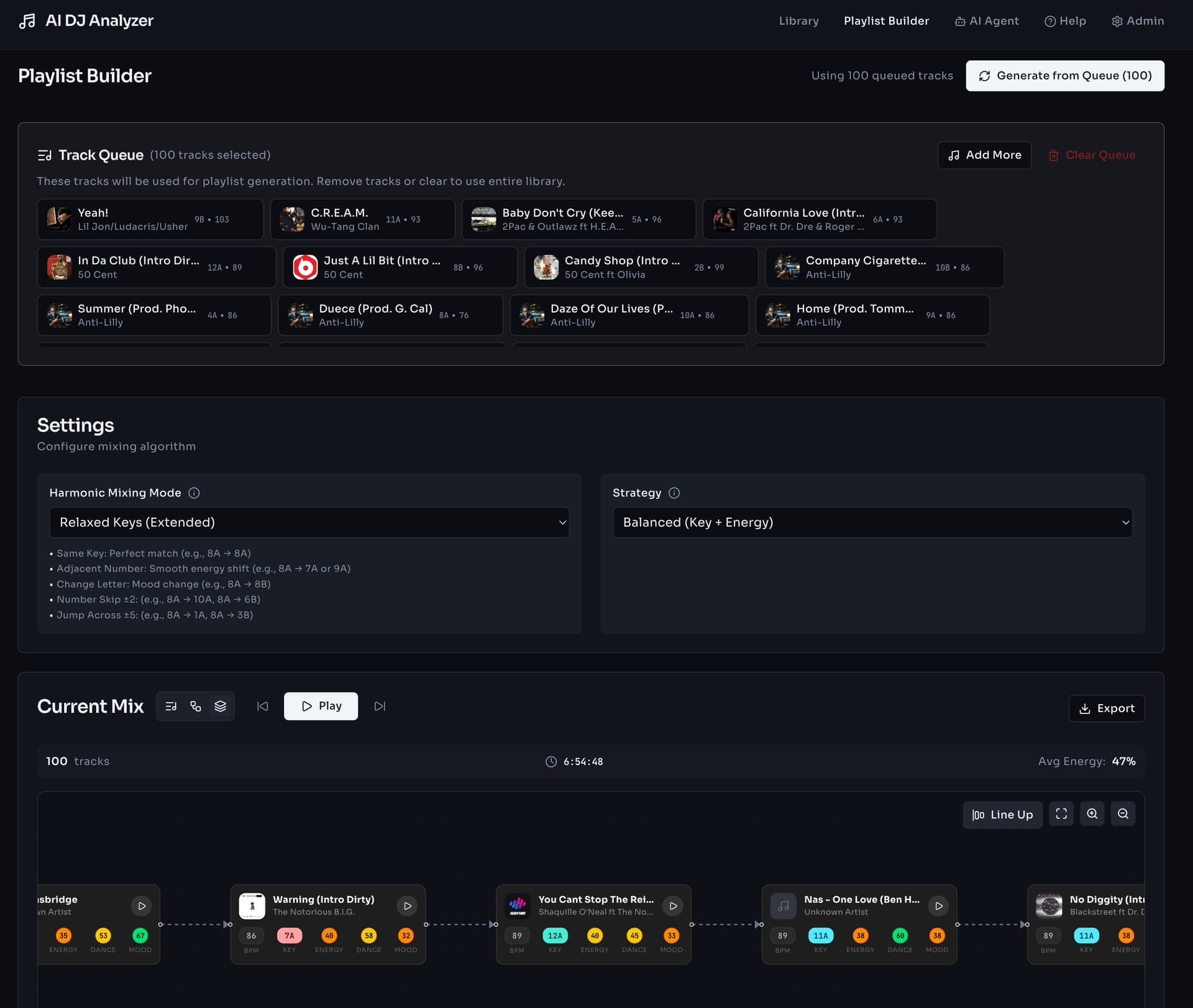Clear the track queue
1193x1008 pixels.
[x=1092, y=155]
